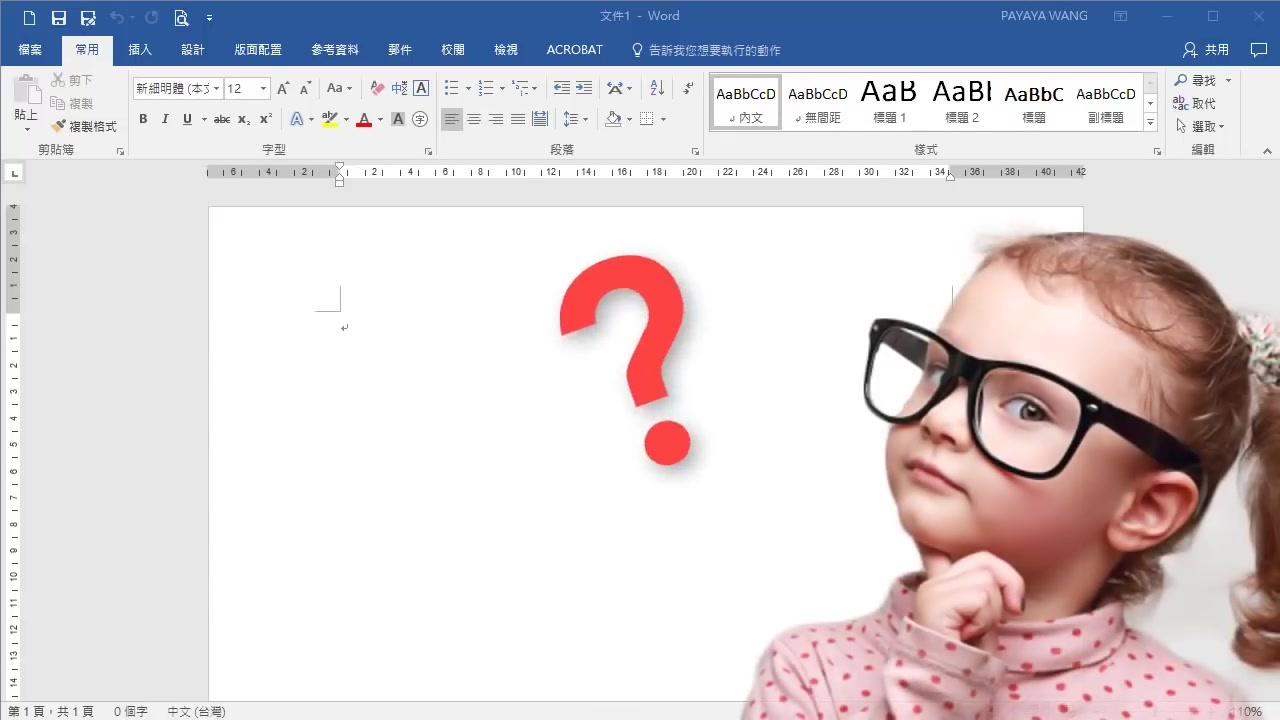Screen dimensions: 1280x720
Task: Click Replace (取代) button
Action: pyautogui.click(x=1195, y=103)
